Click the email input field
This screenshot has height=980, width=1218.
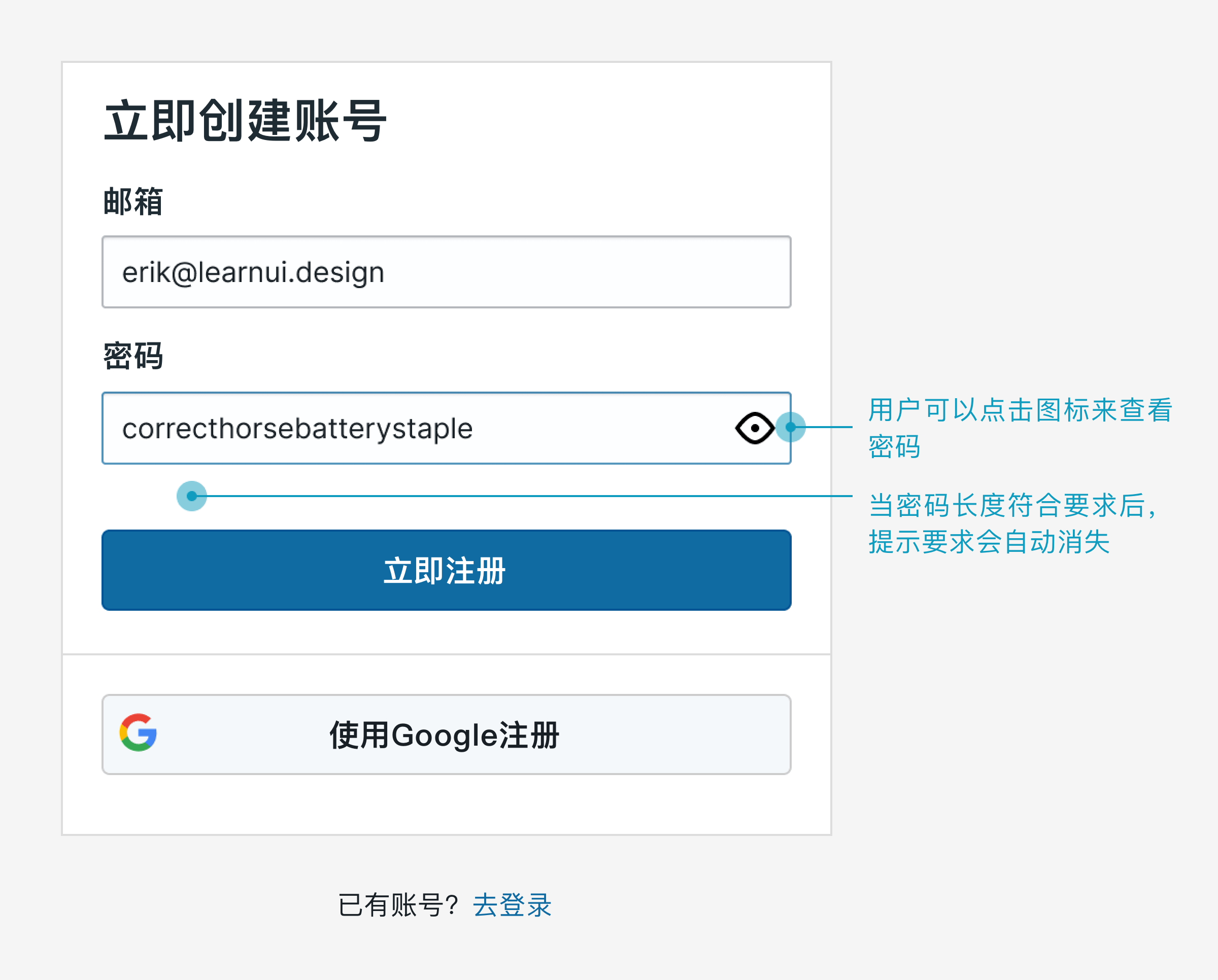[x=446, y=272]
